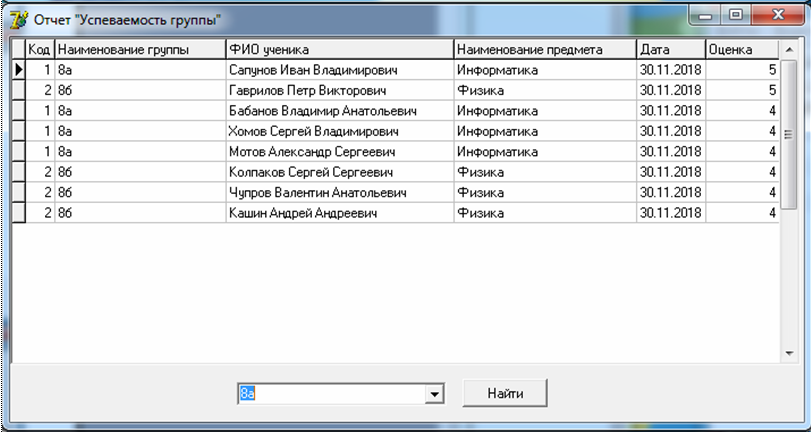Click the Оценка column header

742,50
